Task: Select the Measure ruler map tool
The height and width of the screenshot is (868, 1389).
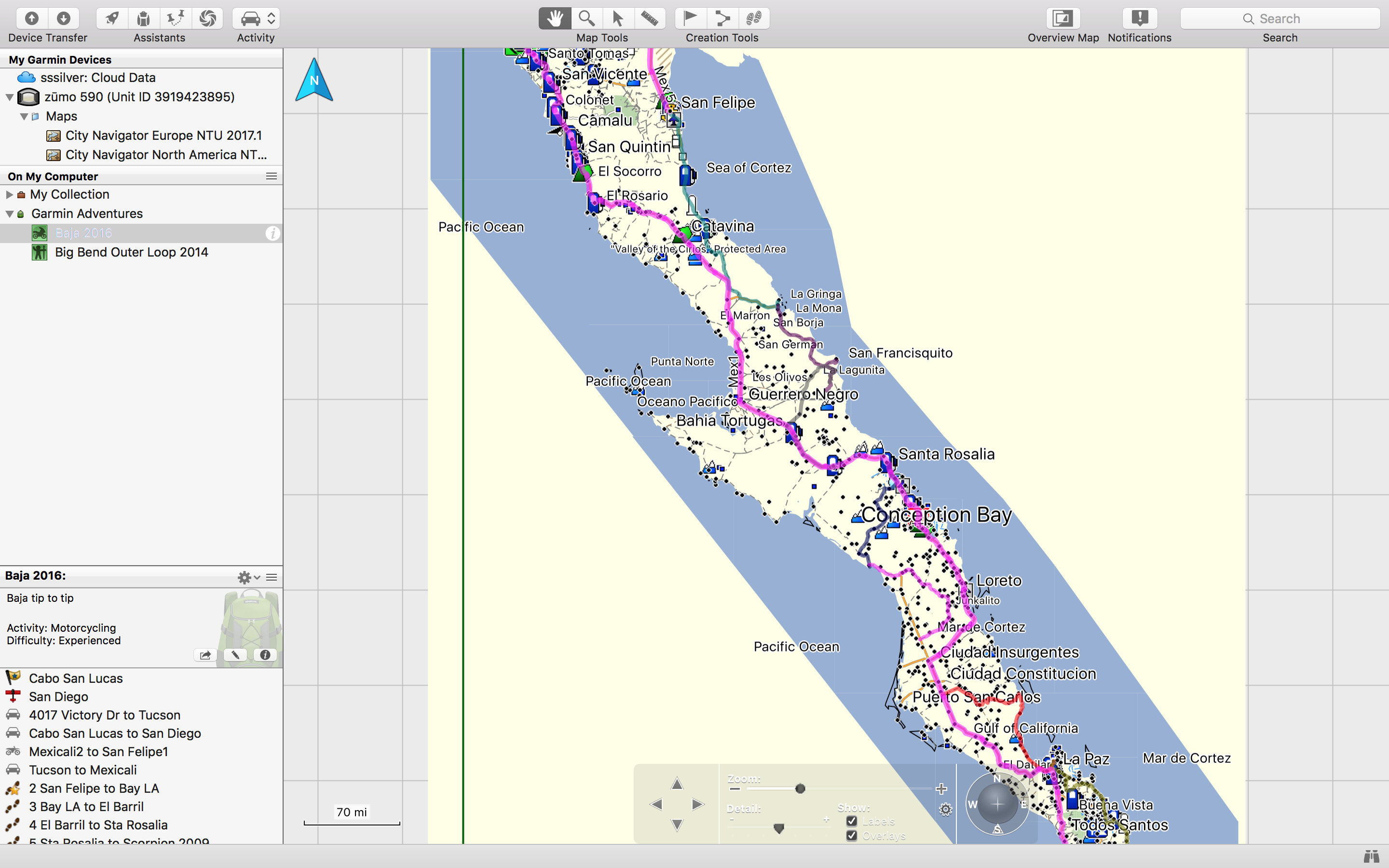Action: coord(650,18)
